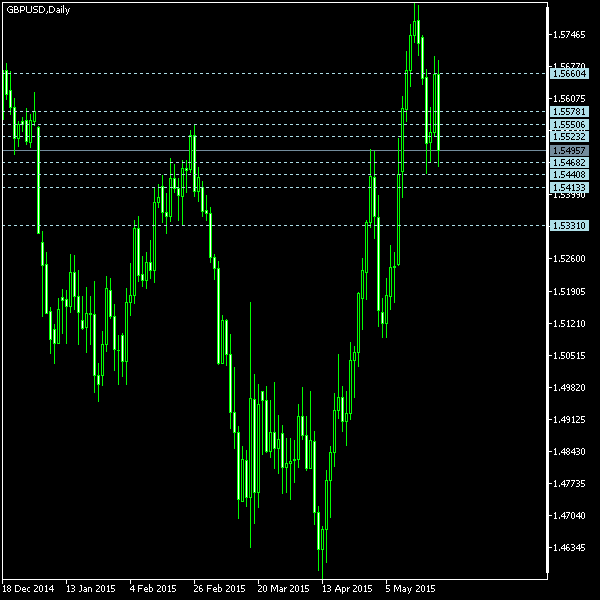This screenshot has height=600, width=600.
Task: Click the 13 Apr 2015 date label
Action: [x=347, y=589]
